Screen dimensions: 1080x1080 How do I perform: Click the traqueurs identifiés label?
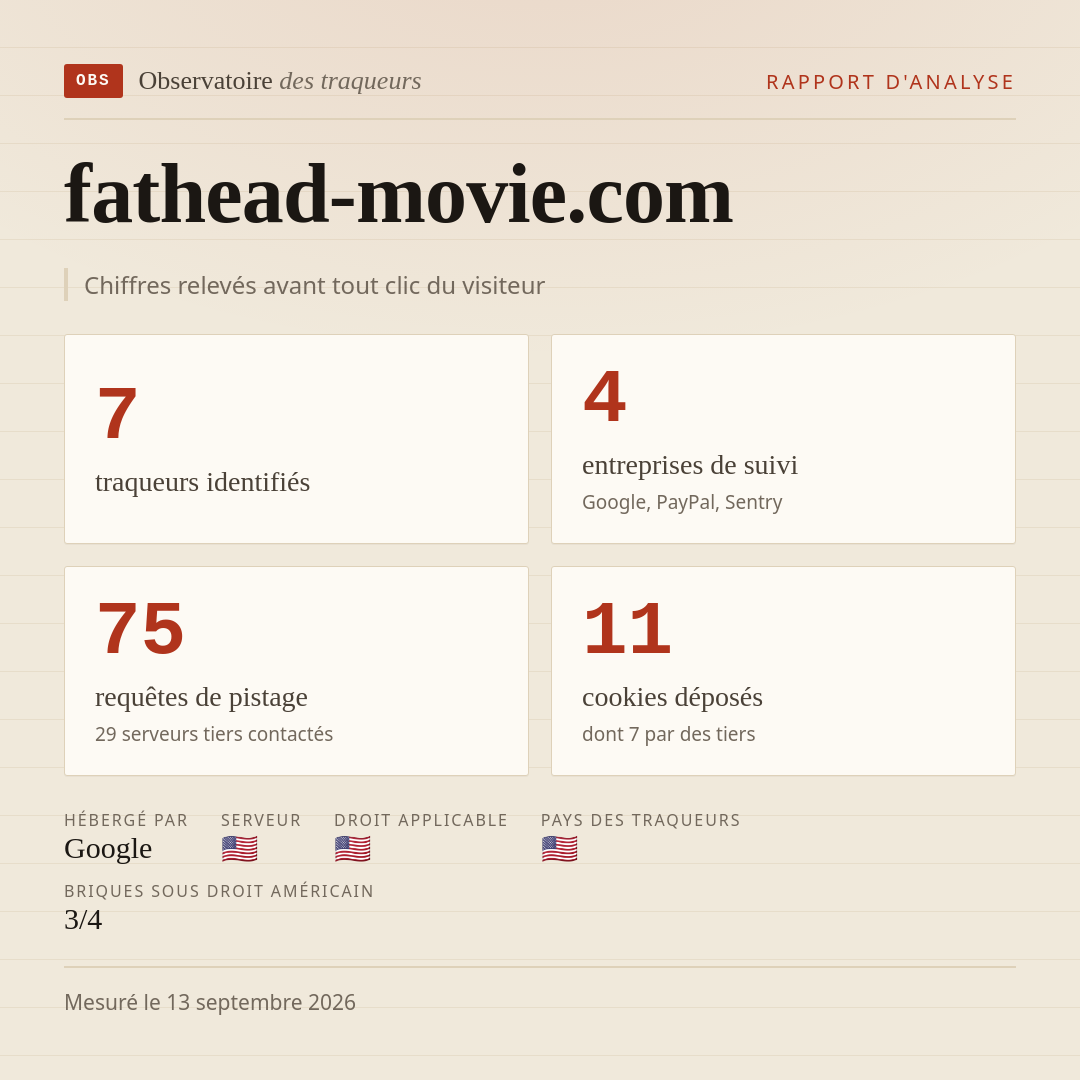tap(202, 482)
